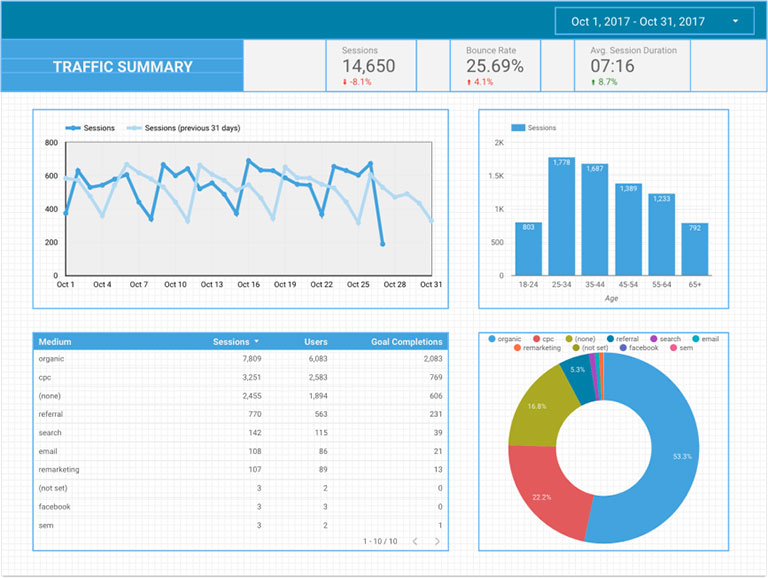Click the (none) legend dot in donut legend

569,339
